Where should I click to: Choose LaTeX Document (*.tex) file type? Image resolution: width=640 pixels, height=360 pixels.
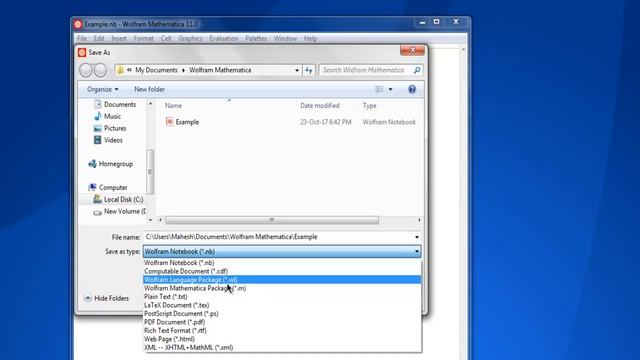click(282, 305)
